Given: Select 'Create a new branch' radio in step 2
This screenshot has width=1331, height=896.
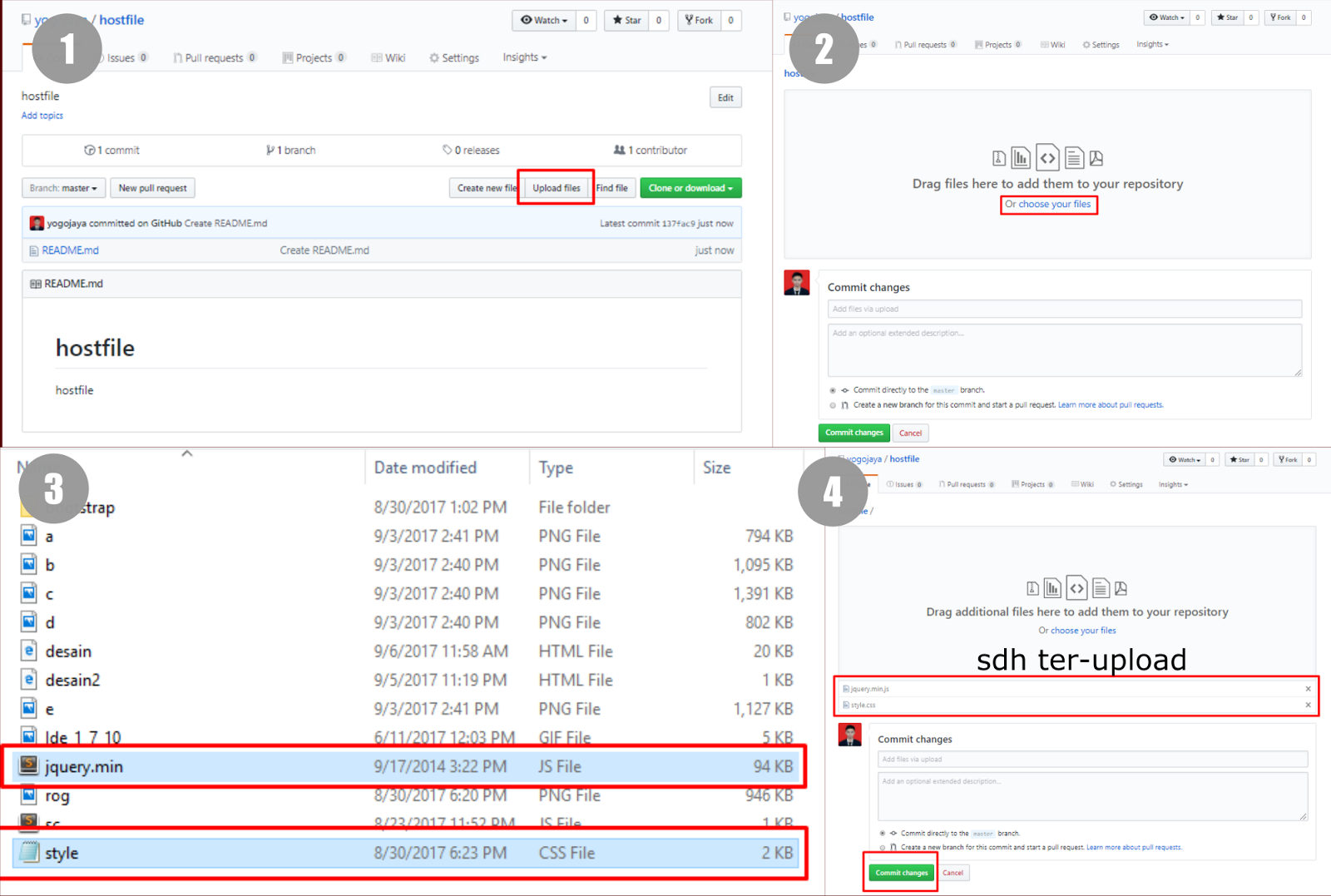Looking at the screenshot, I should [833, 405].
